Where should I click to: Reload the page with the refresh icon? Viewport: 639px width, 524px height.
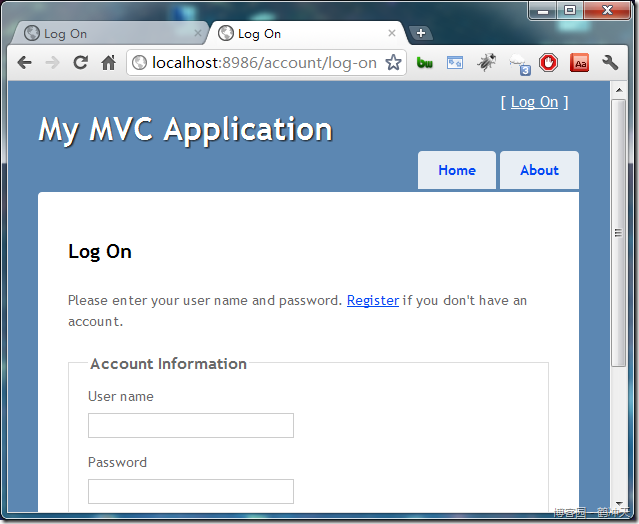(x=80, y=62)
